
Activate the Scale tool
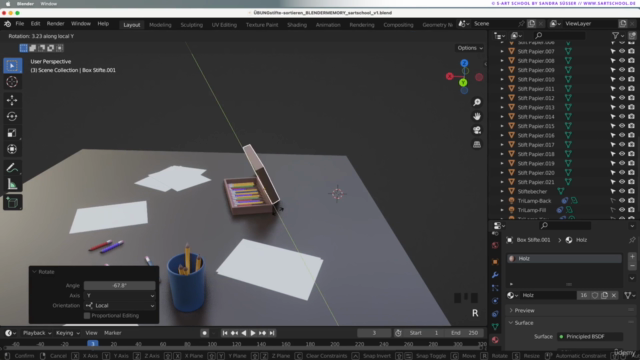(12, 133)
